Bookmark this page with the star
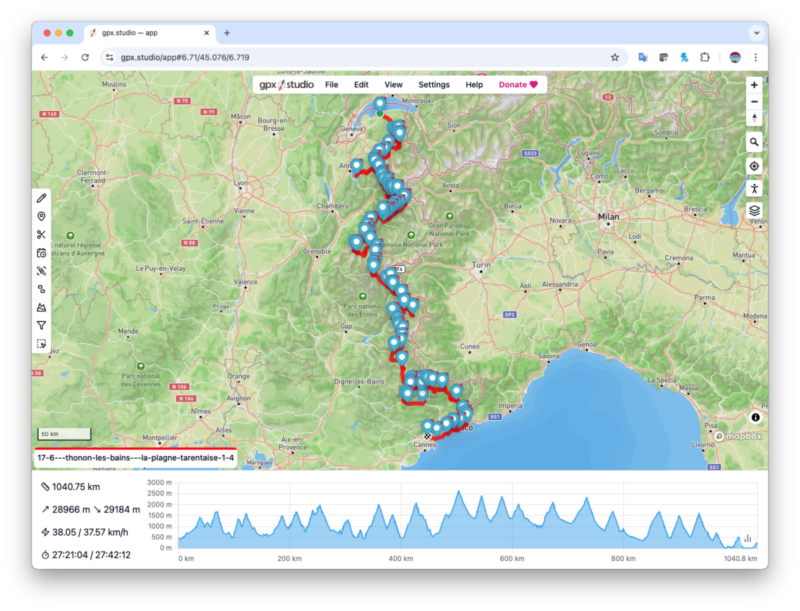The height and width of the screenshot is (611, 800). 615,58
